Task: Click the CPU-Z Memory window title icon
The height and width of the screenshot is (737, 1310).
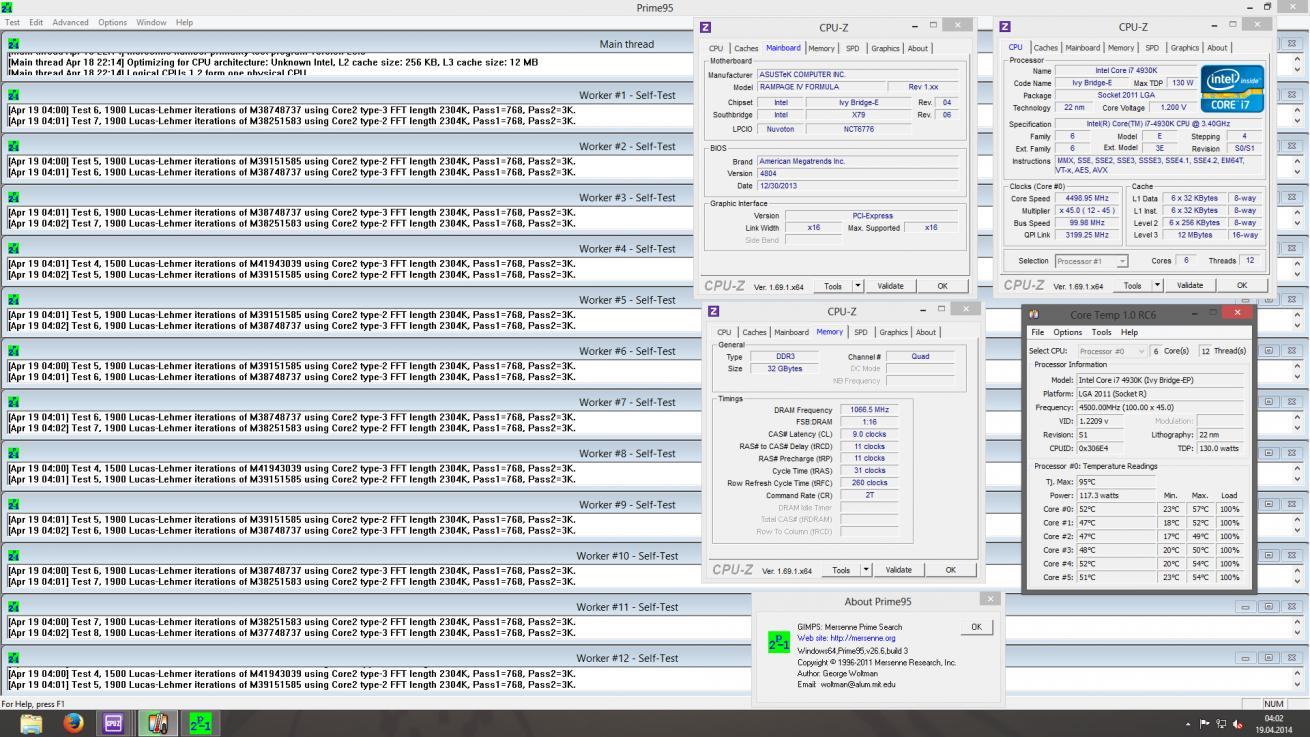Action: [x=714, y=311]
